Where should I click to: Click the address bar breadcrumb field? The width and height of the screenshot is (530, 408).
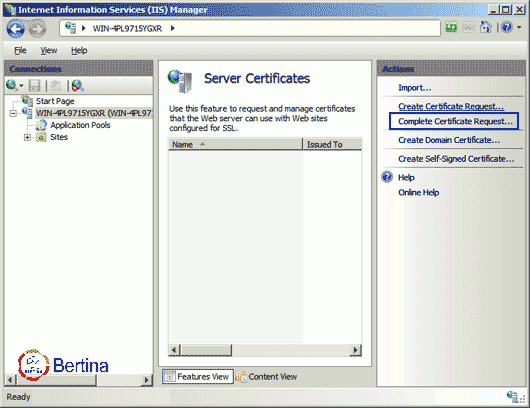tap(250, 28)
